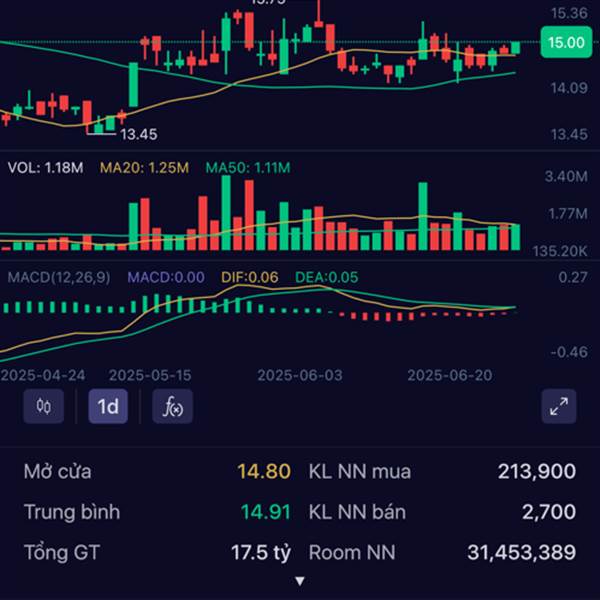
Task: Expand more details with bottom arrow
Action: click(300, 581)
